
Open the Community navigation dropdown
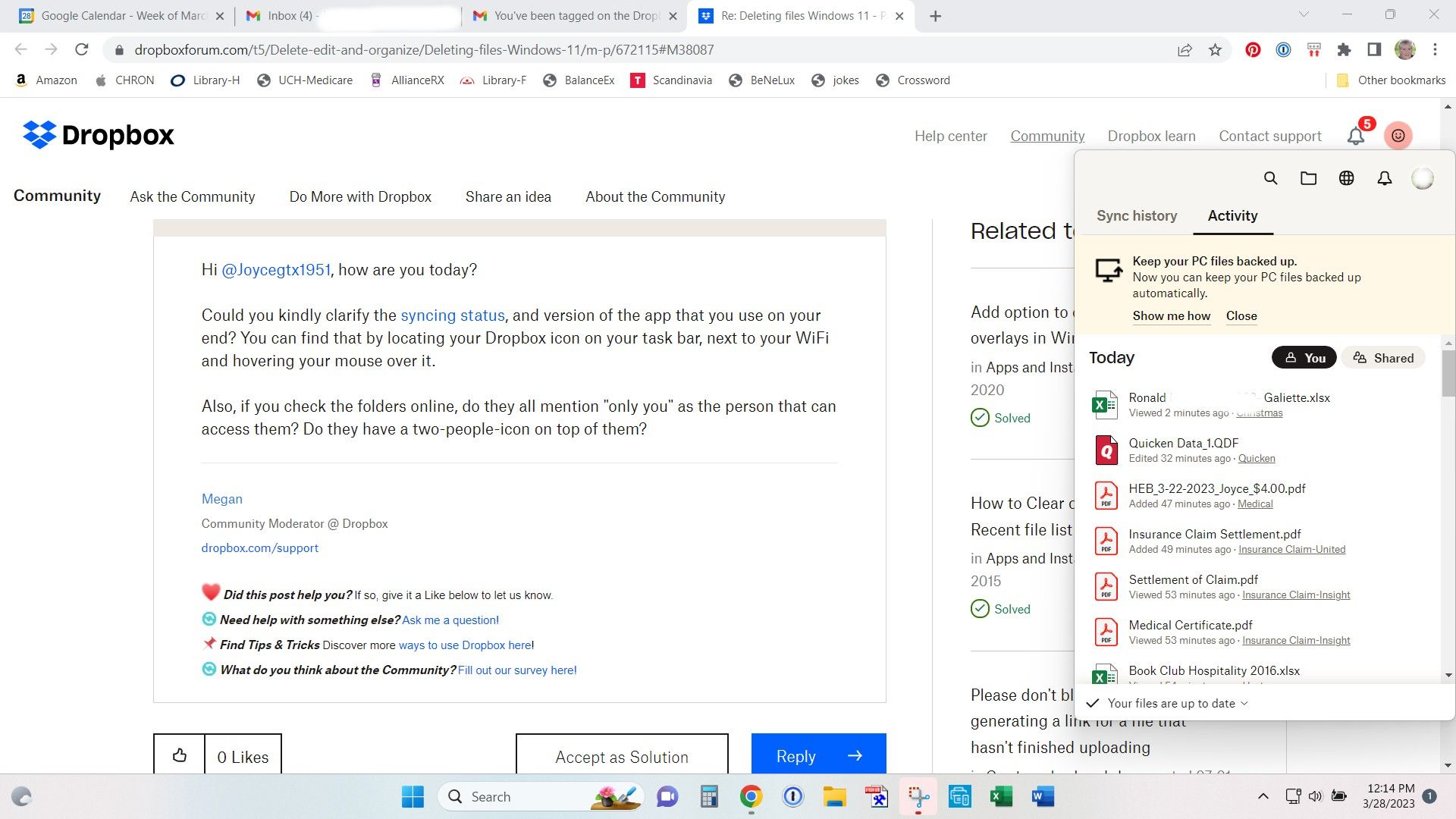click(x=57, y=195)
